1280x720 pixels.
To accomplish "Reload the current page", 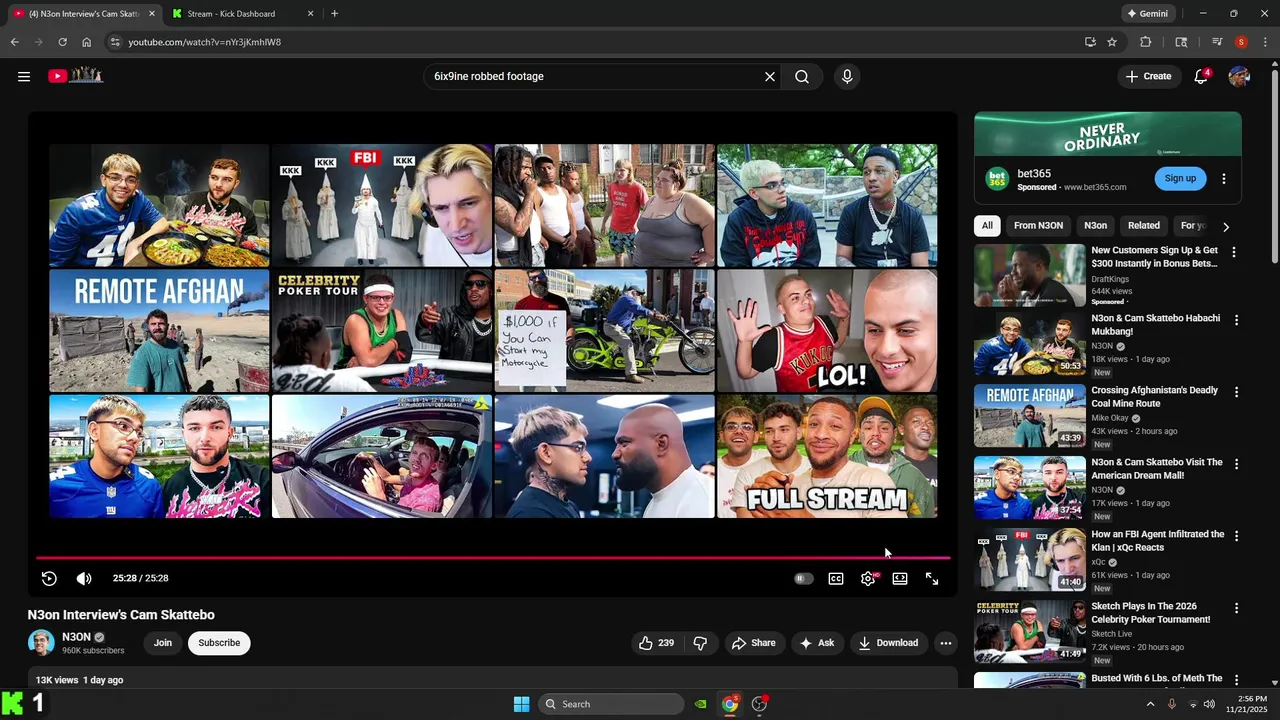I will (x=62, y=42).
